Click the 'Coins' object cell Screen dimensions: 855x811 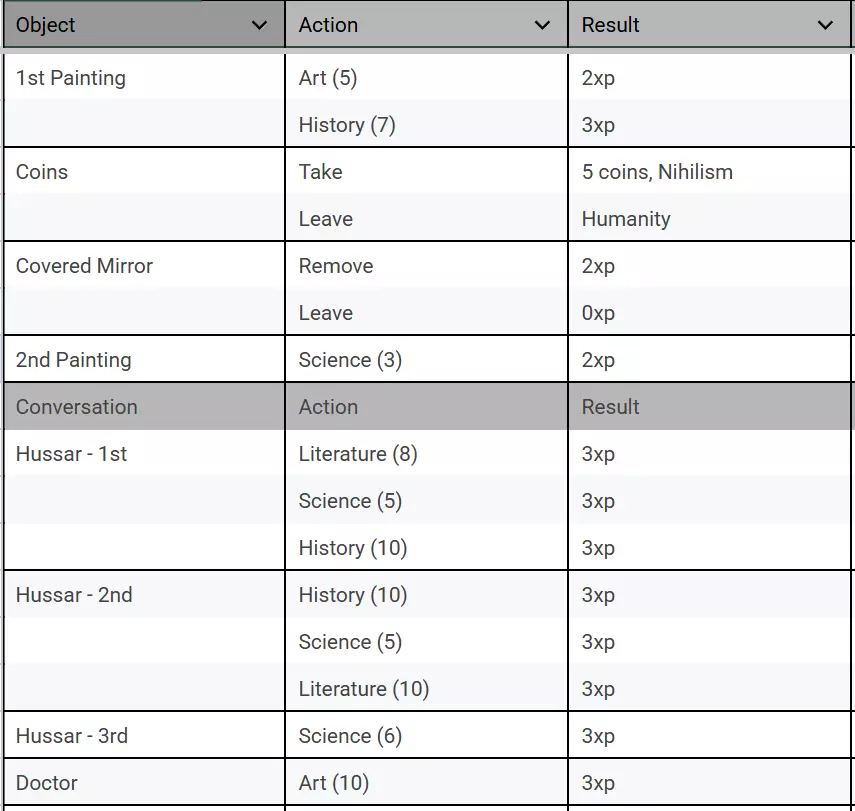click(x=42, y=172)
